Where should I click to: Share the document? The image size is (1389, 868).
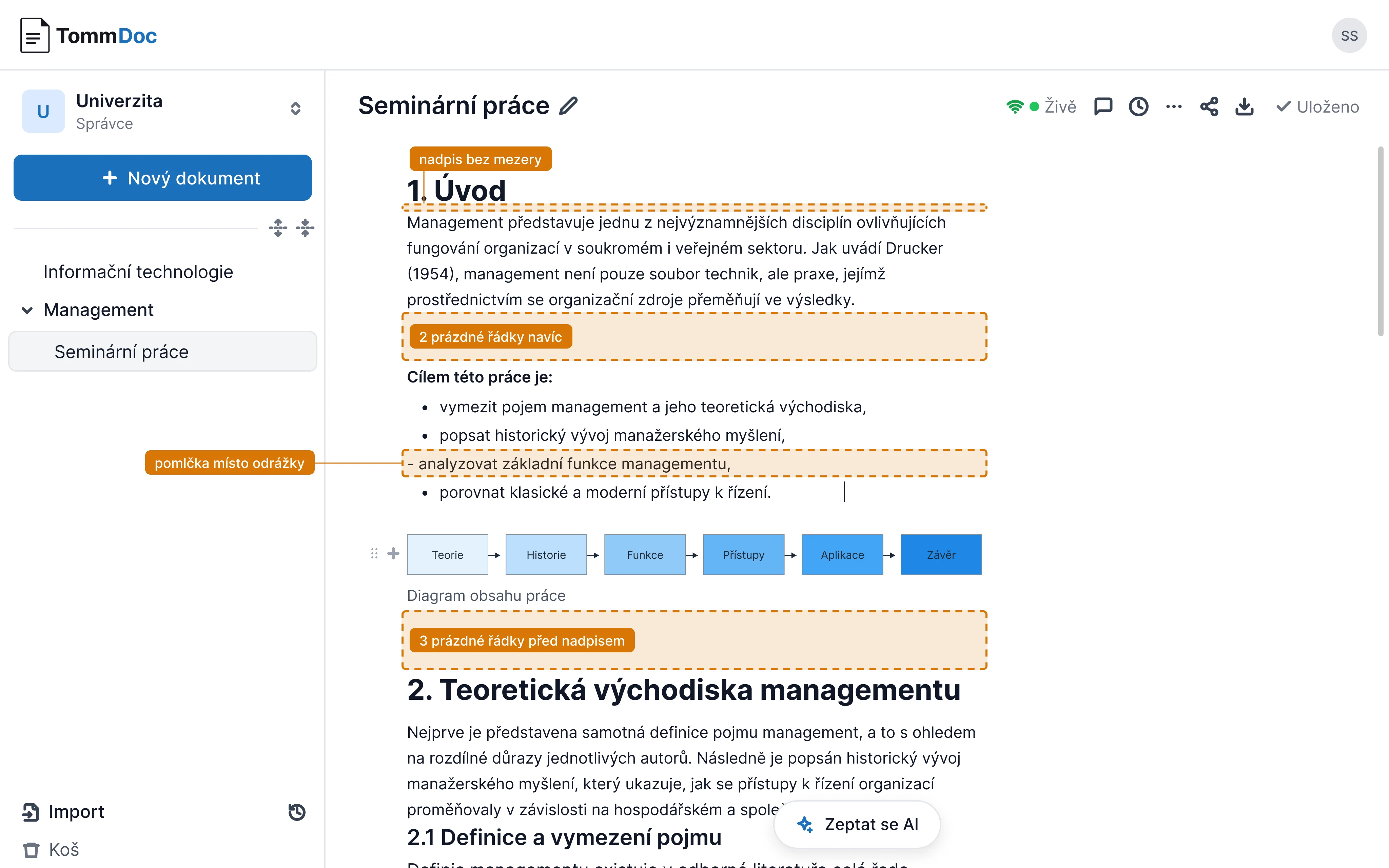pos(1209,107)
